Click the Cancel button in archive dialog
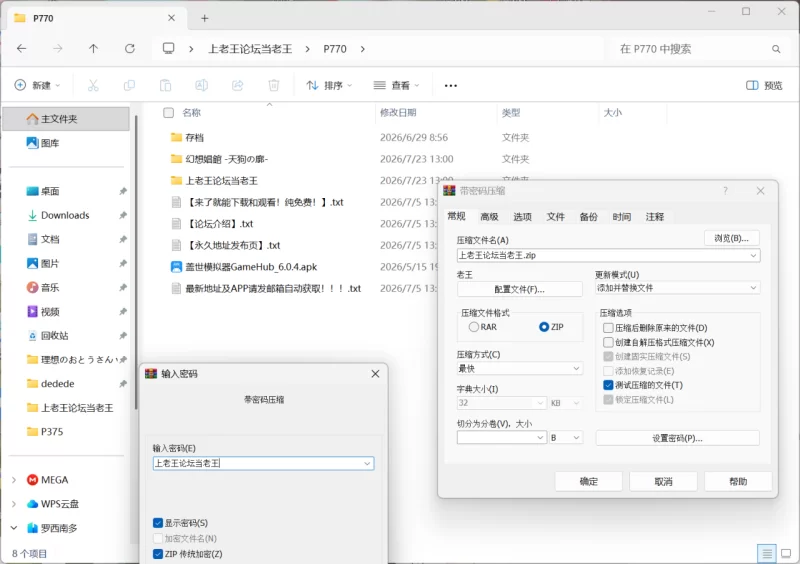This screenshot has width=800, height=564. tap(663, 481)
